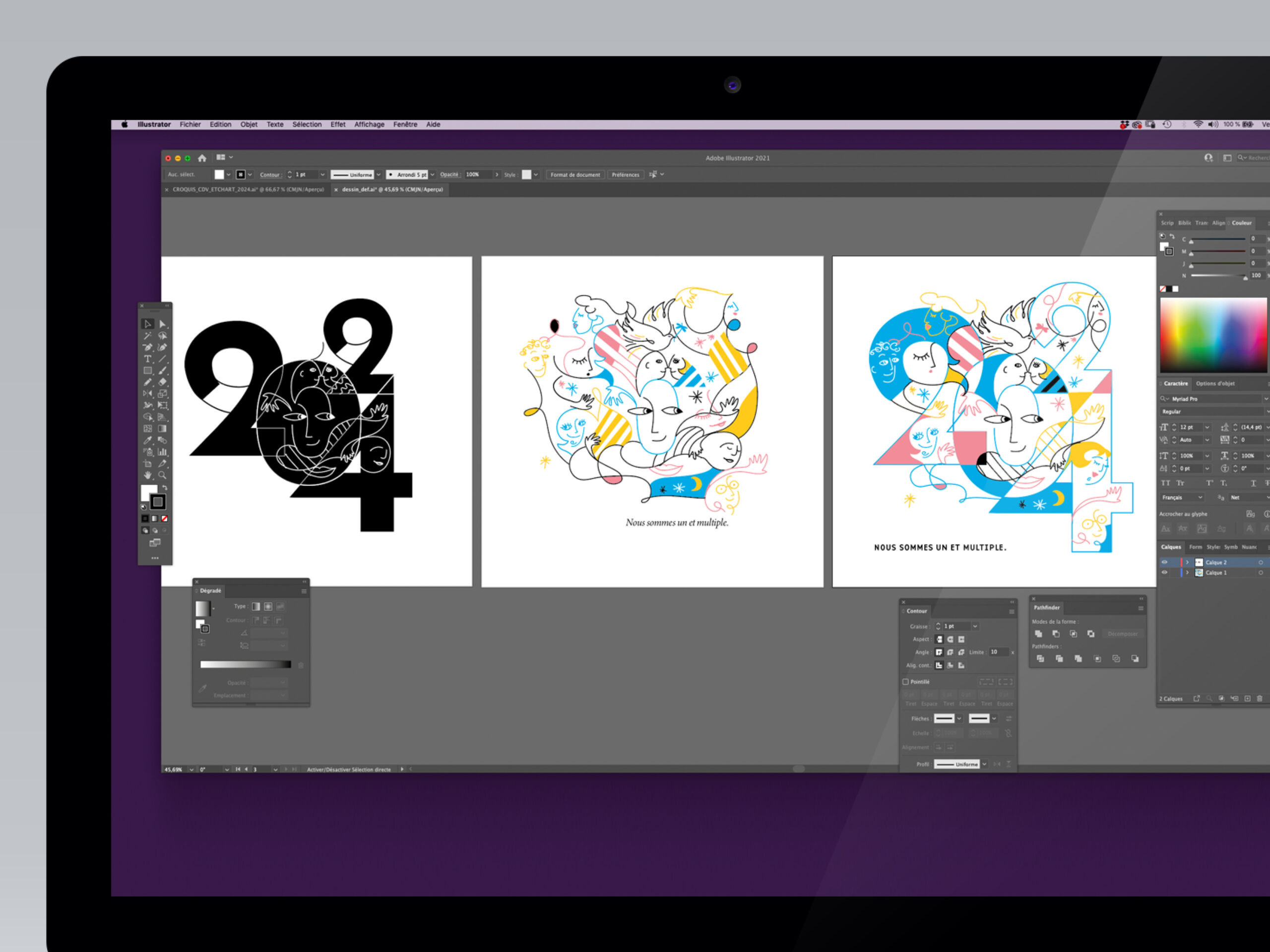1270x952 pixels.
Task: Select the Free Transform tool
Action: click(163, 406)
